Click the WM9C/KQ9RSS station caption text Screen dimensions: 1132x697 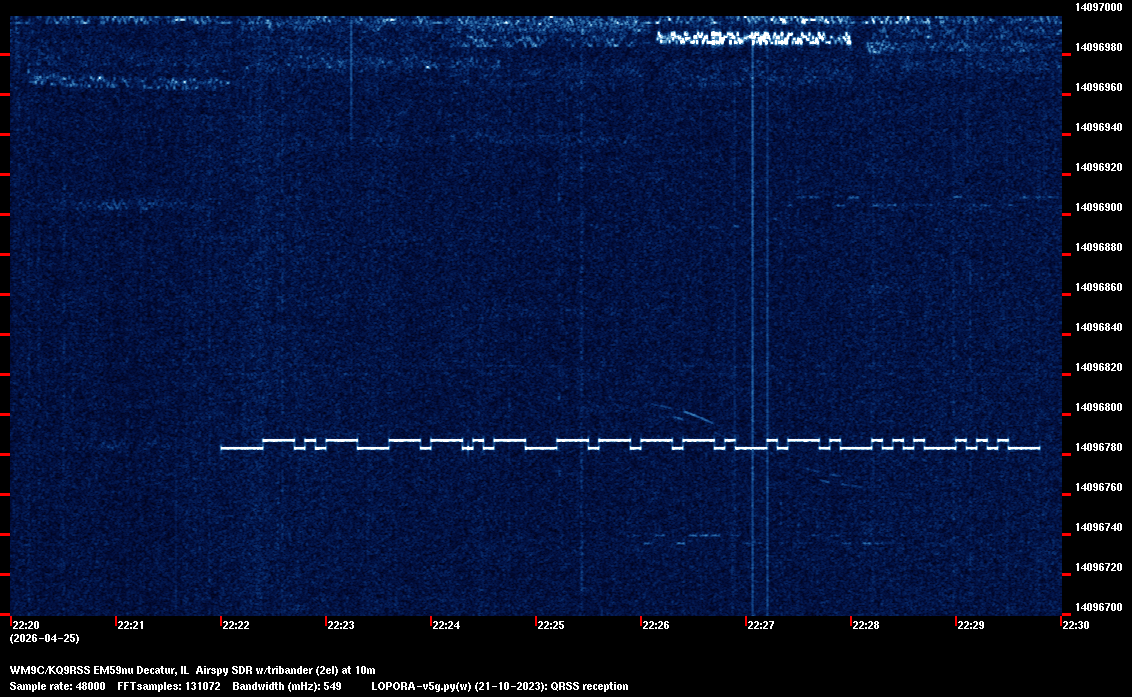click(x=192, y=670)
